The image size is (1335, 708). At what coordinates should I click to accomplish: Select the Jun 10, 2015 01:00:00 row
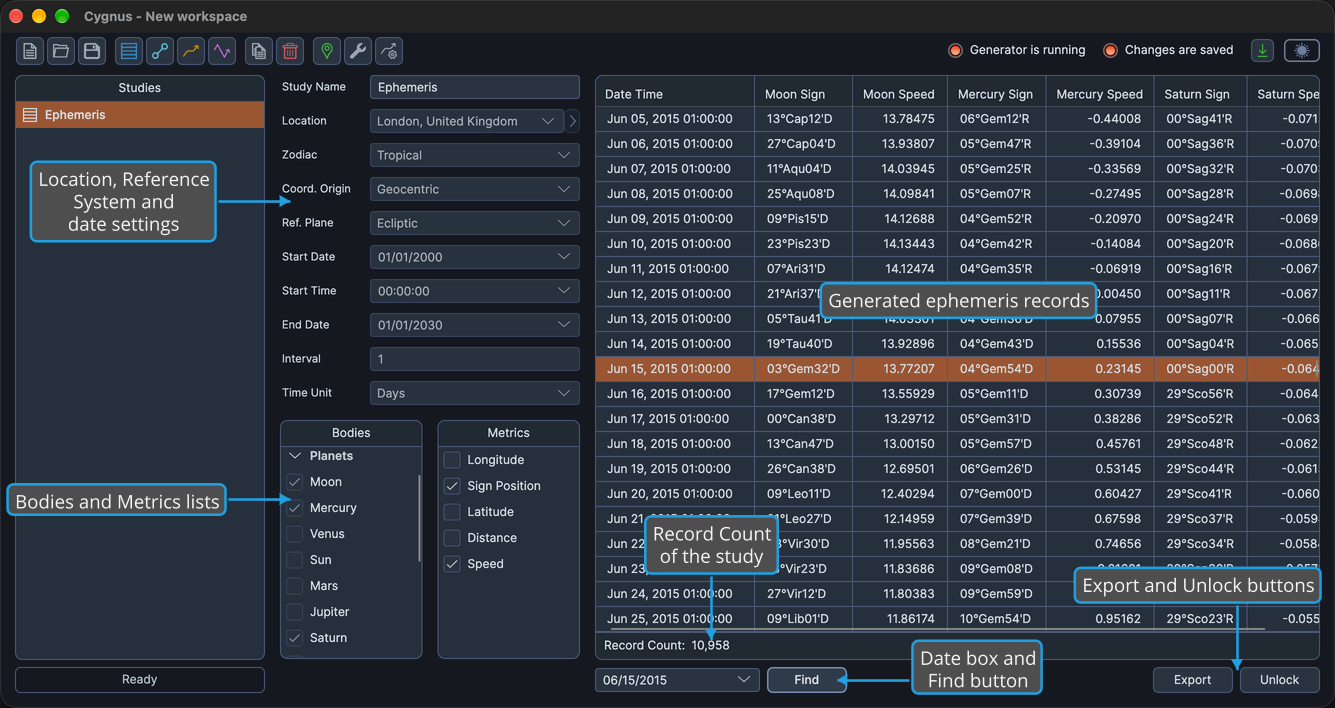(957, 244)
